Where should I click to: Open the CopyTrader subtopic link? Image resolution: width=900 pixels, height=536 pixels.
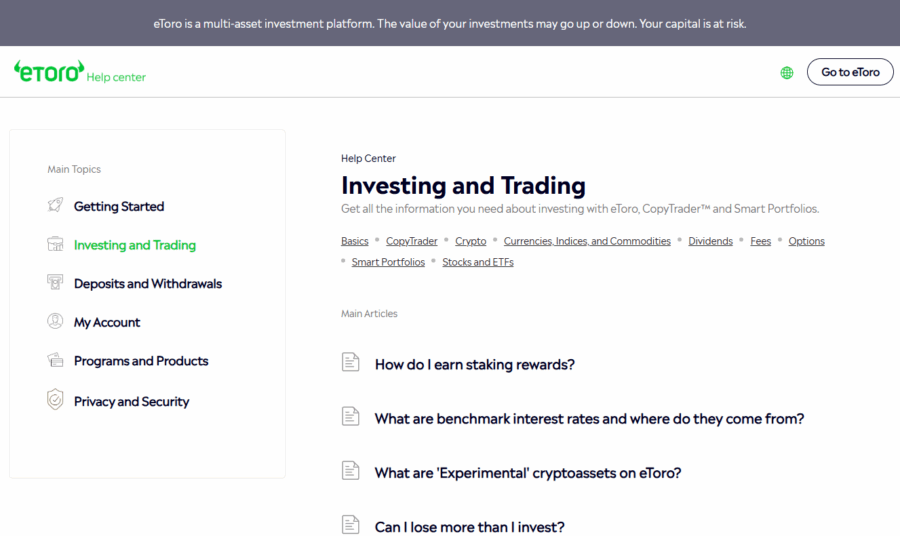point(412,241)
